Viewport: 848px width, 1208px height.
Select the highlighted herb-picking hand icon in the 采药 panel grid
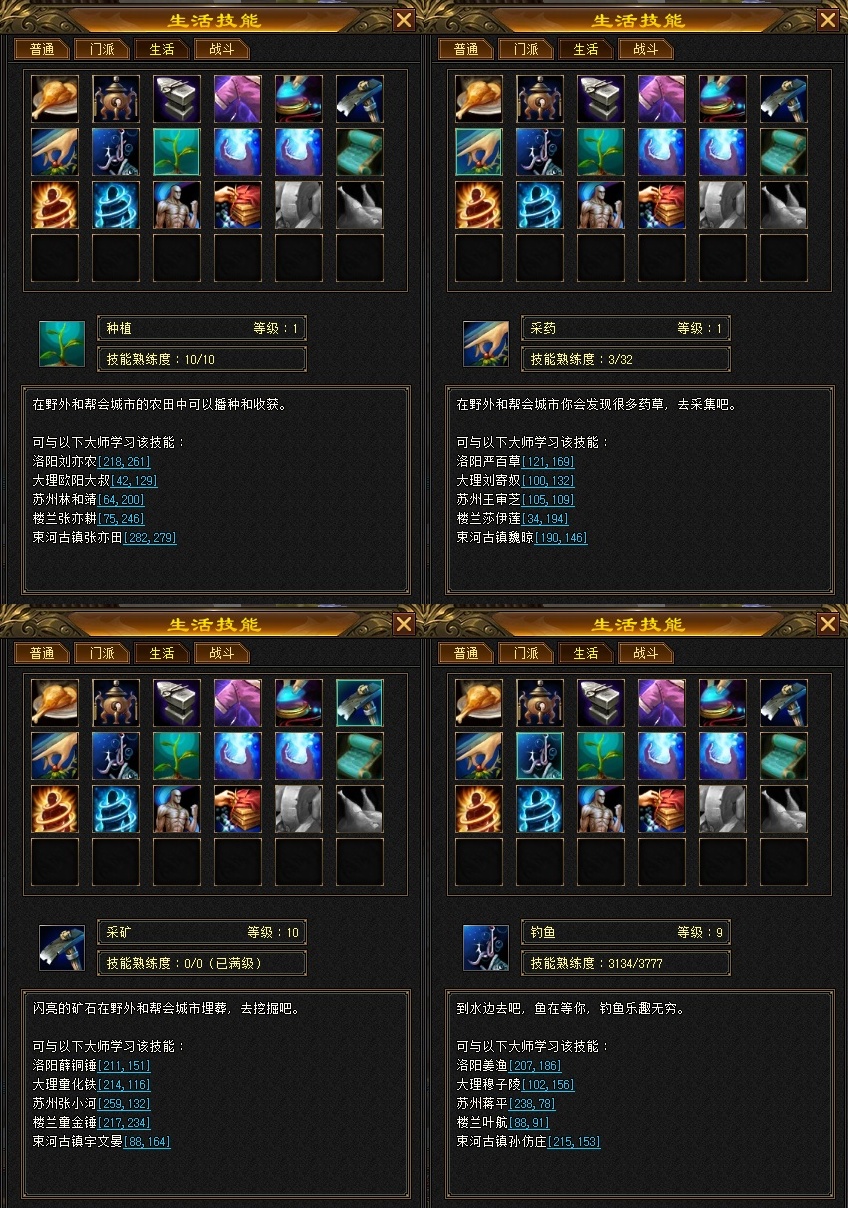pyautogui.click(x=479, y=152)
